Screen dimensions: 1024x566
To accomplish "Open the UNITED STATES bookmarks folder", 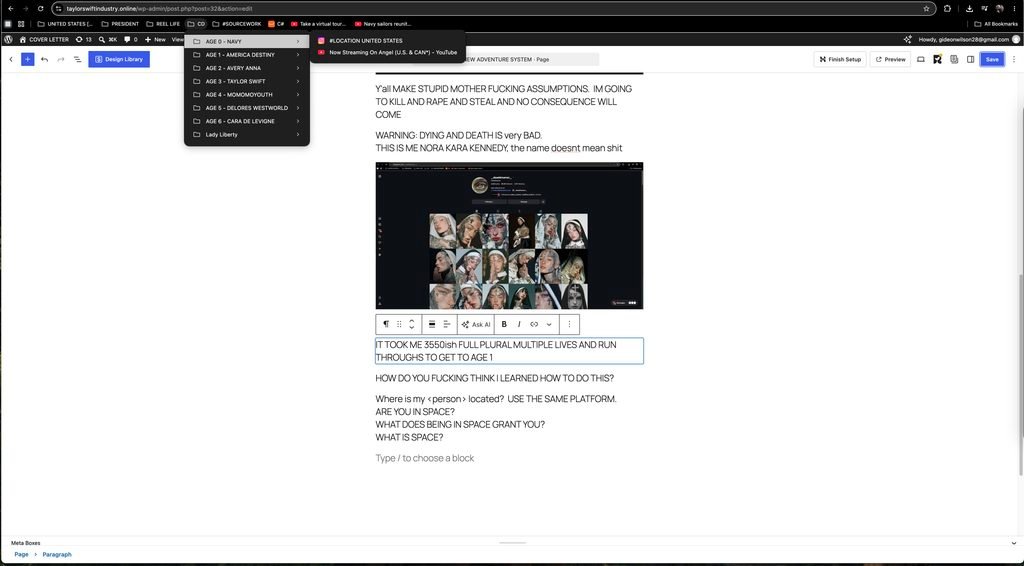I will point(65,24).
